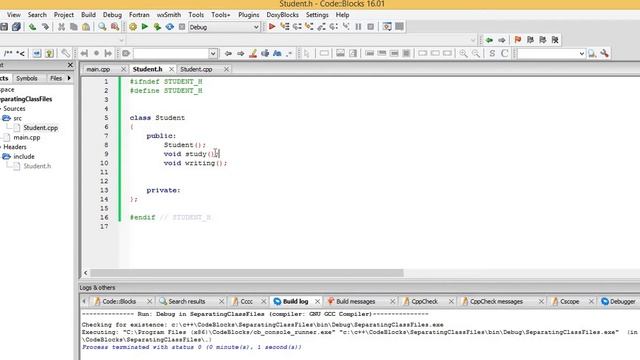
Task: Open the CppCheck messages log tab
Action: pyautogui.click(x=496, y=301)
